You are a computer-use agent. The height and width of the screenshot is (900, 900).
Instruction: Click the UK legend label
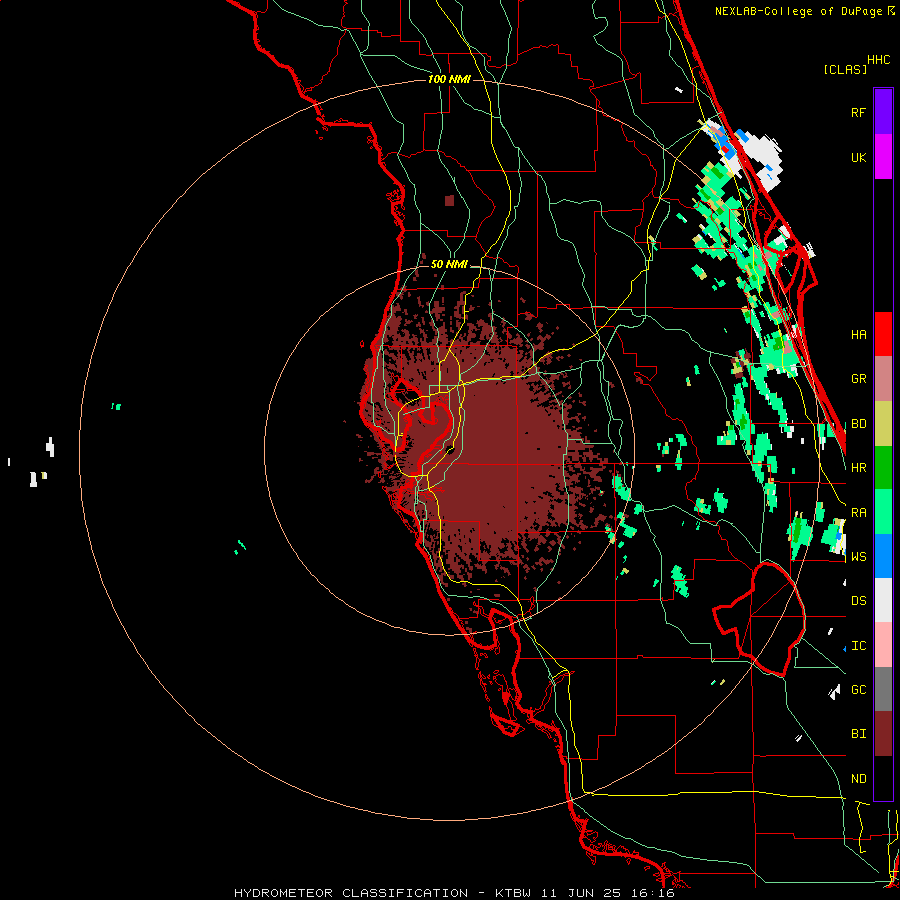tap(858, 157)
